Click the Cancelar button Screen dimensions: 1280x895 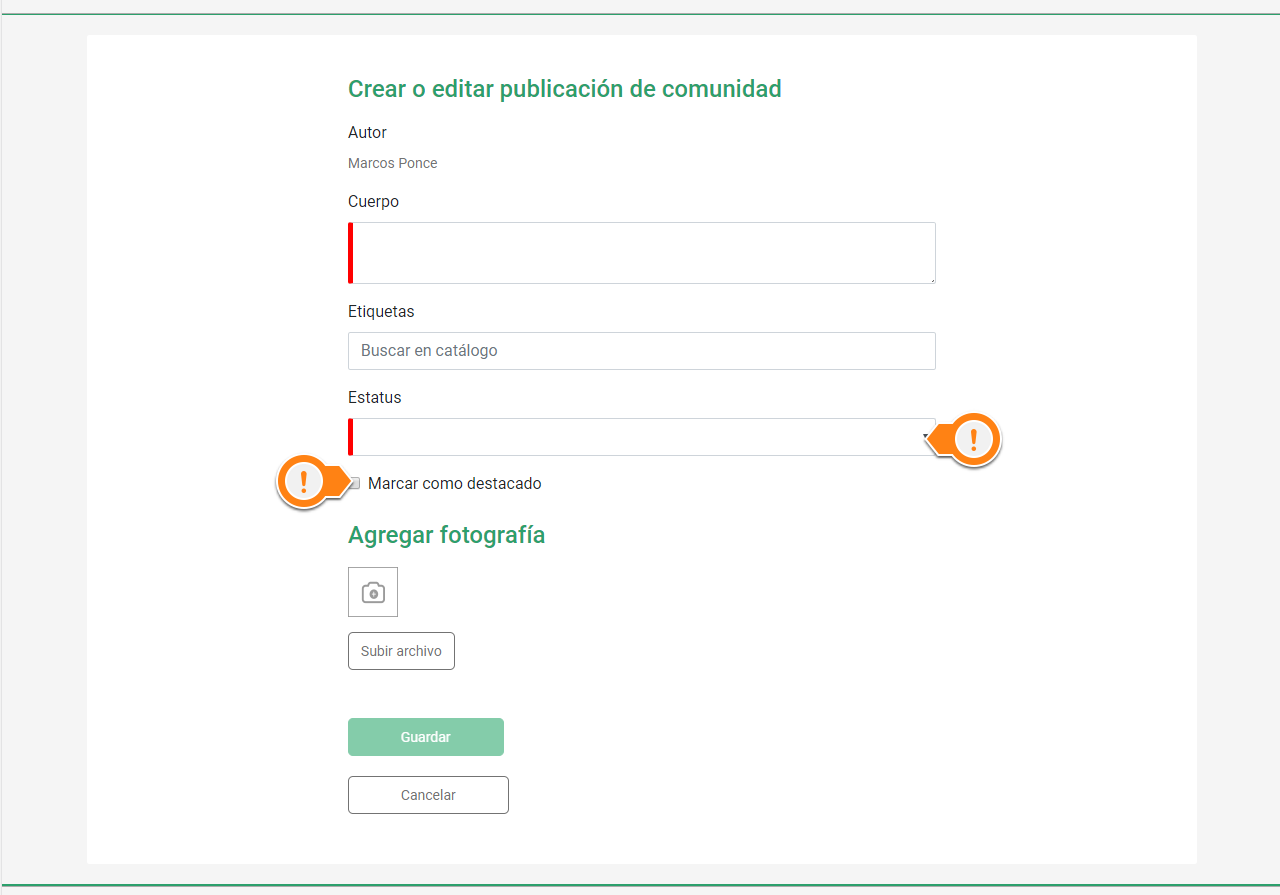click(x=428, y=795)
